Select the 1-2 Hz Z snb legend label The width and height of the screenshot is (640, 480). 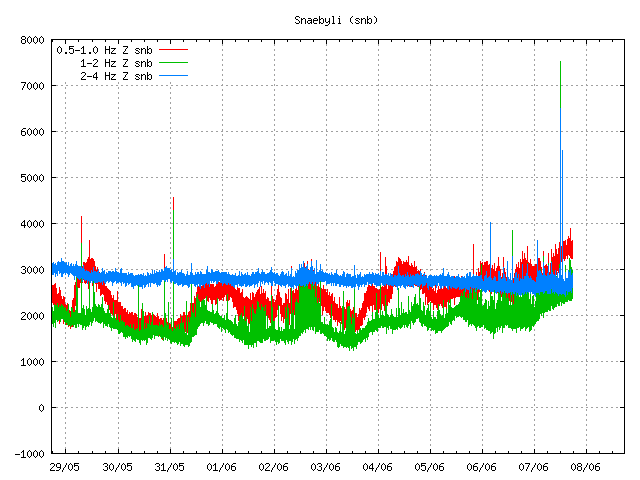pyautogui.click(x=117, y=63)
